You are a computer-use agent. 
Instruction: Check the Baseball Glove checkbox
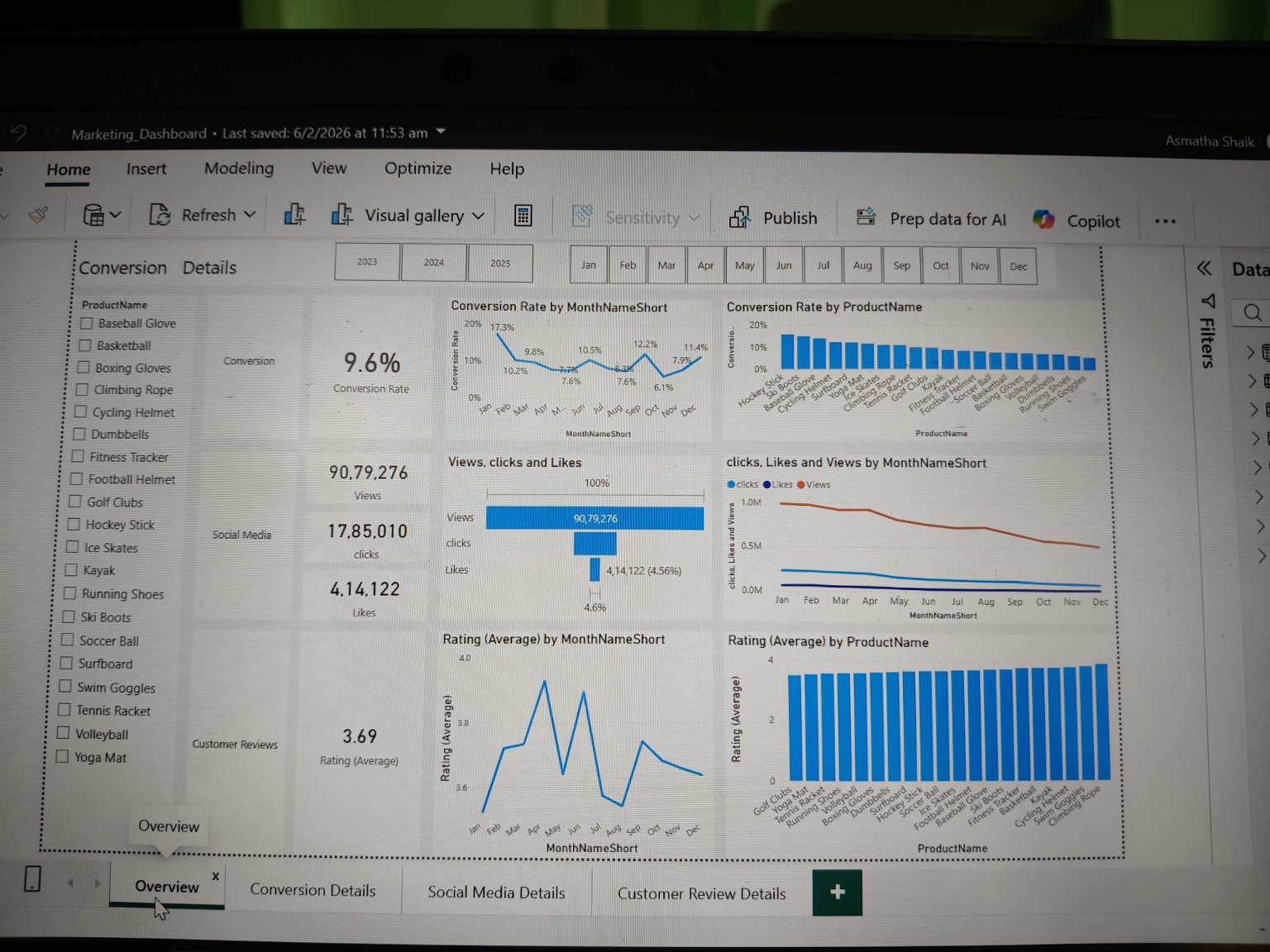pyautogui.click(x=87, y=323)
